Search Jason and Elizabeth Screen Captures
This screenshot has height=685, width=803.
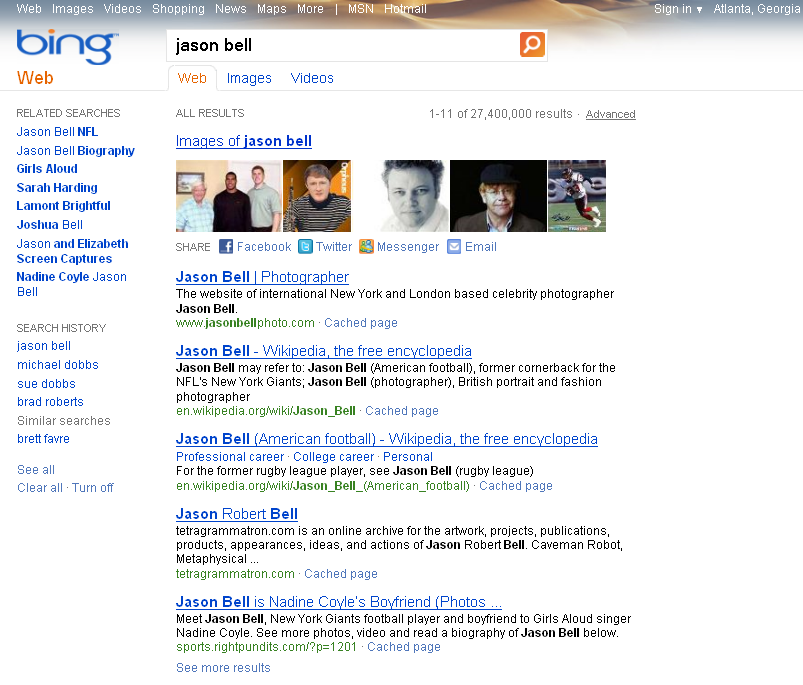pyautogui.click(x=73, y=251)
